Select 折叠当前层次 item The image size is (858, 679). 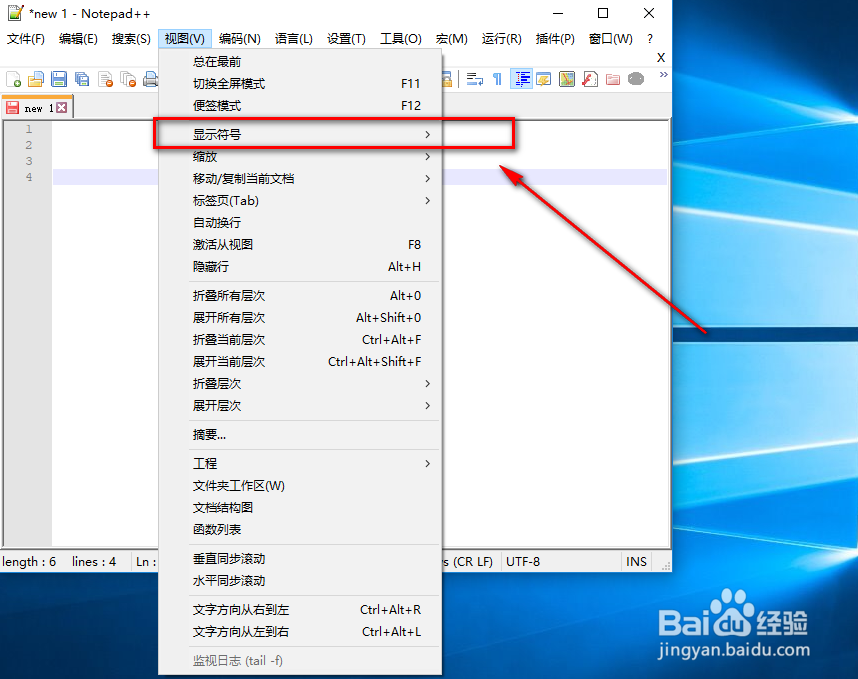(x=300, y=339)
